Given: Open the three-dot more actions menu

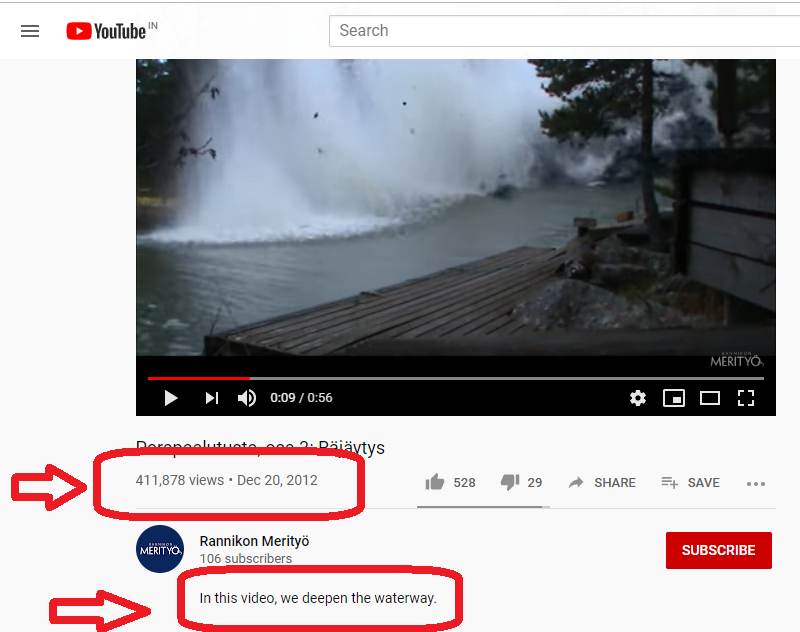Looking at the screenshot, I should (x=756, y=484).
